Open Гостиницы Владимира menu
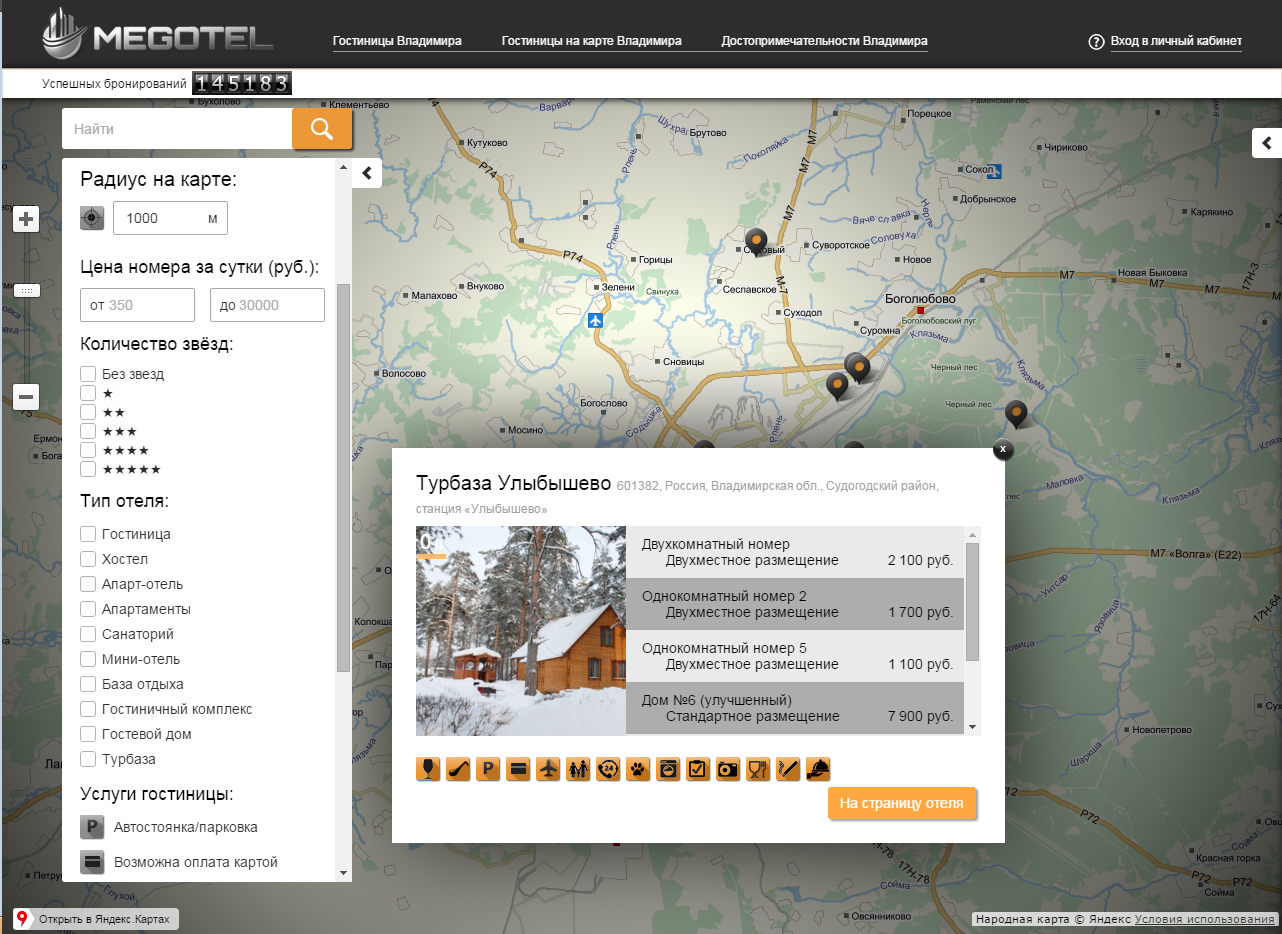Viewport: 1282px width, 934px height. [397, 41]
